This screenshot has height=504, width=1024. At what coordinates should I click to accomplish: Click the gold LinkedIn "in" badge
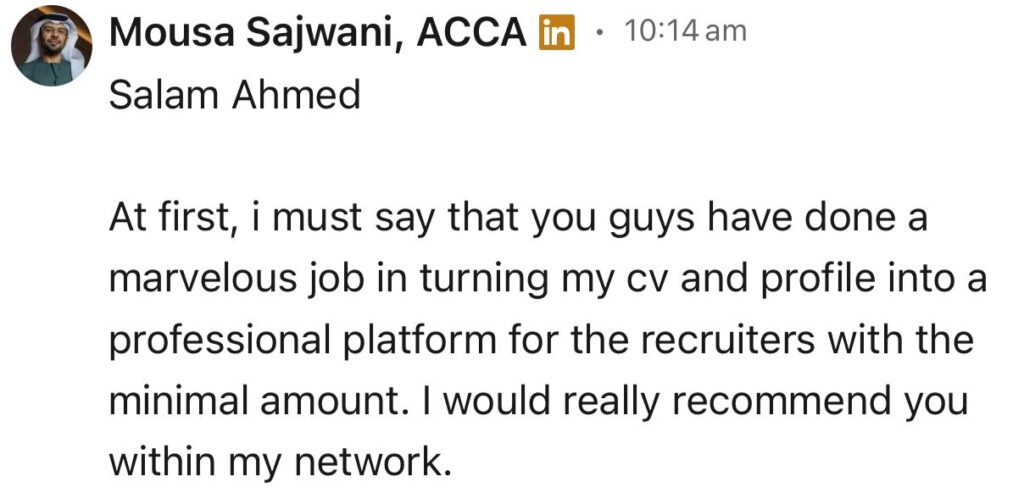pos(556,33)
